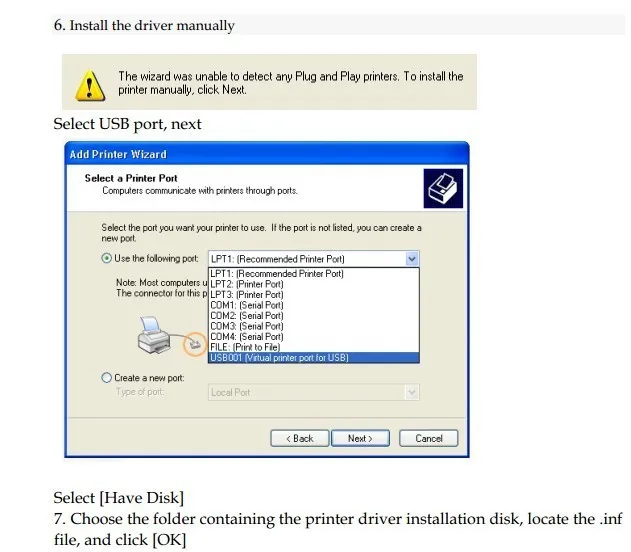
Task: Pick COM3 Serial Port from list
Action: pyautogui.click(x=314, y=326)
